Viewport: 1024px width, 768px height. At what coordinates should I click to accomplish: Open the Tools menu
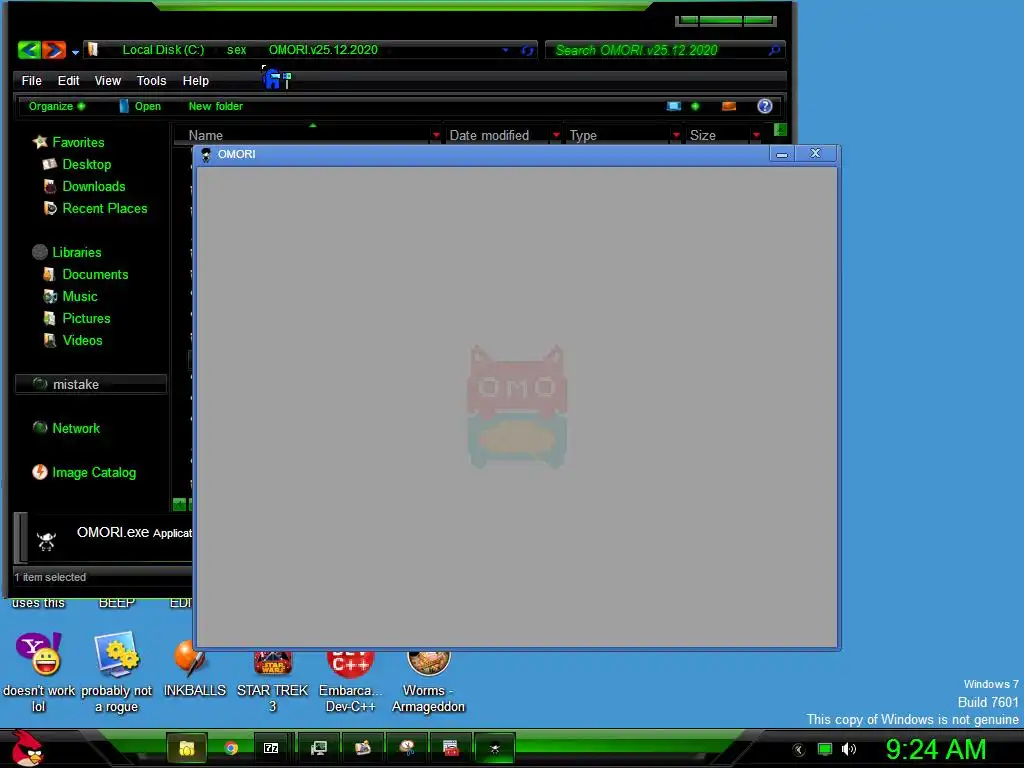coord(152,80)
